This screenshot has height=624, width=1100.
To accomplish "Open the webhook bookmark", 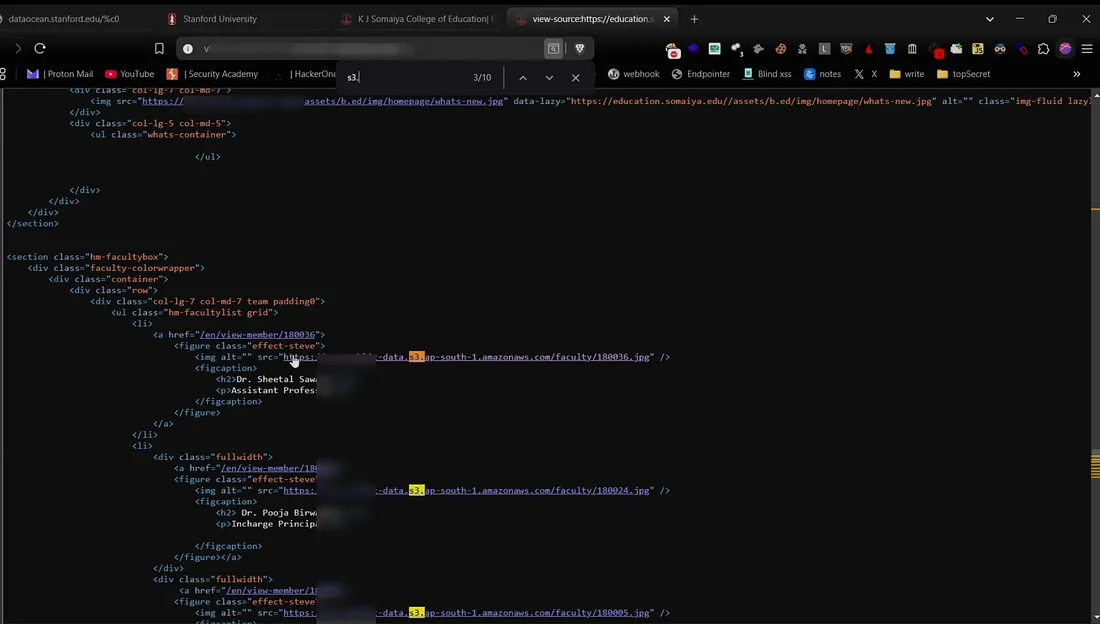I will [633, 74].
